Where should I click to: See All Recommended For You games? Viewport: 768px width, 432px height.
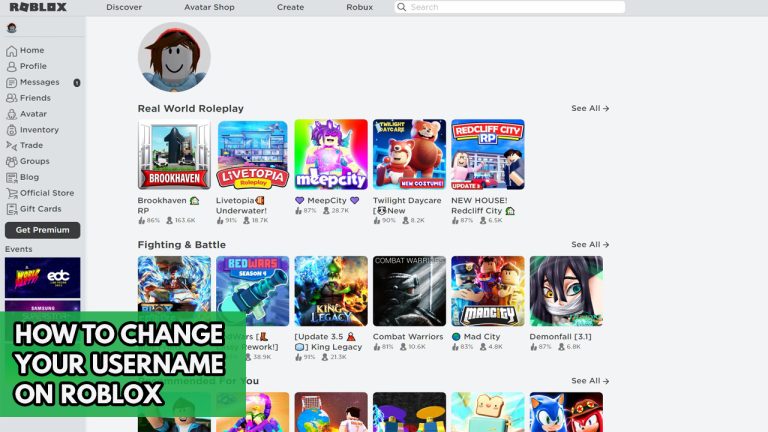pyautogui.click(x=590, y=381)
